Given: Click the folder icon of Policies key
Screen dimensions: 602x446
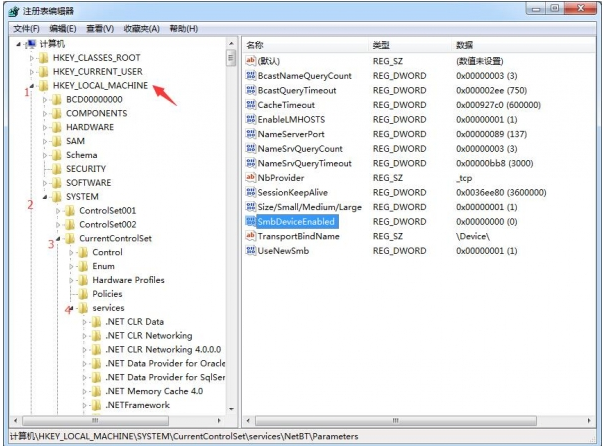Looking at the screenshot, I should (x=83, y=294).
